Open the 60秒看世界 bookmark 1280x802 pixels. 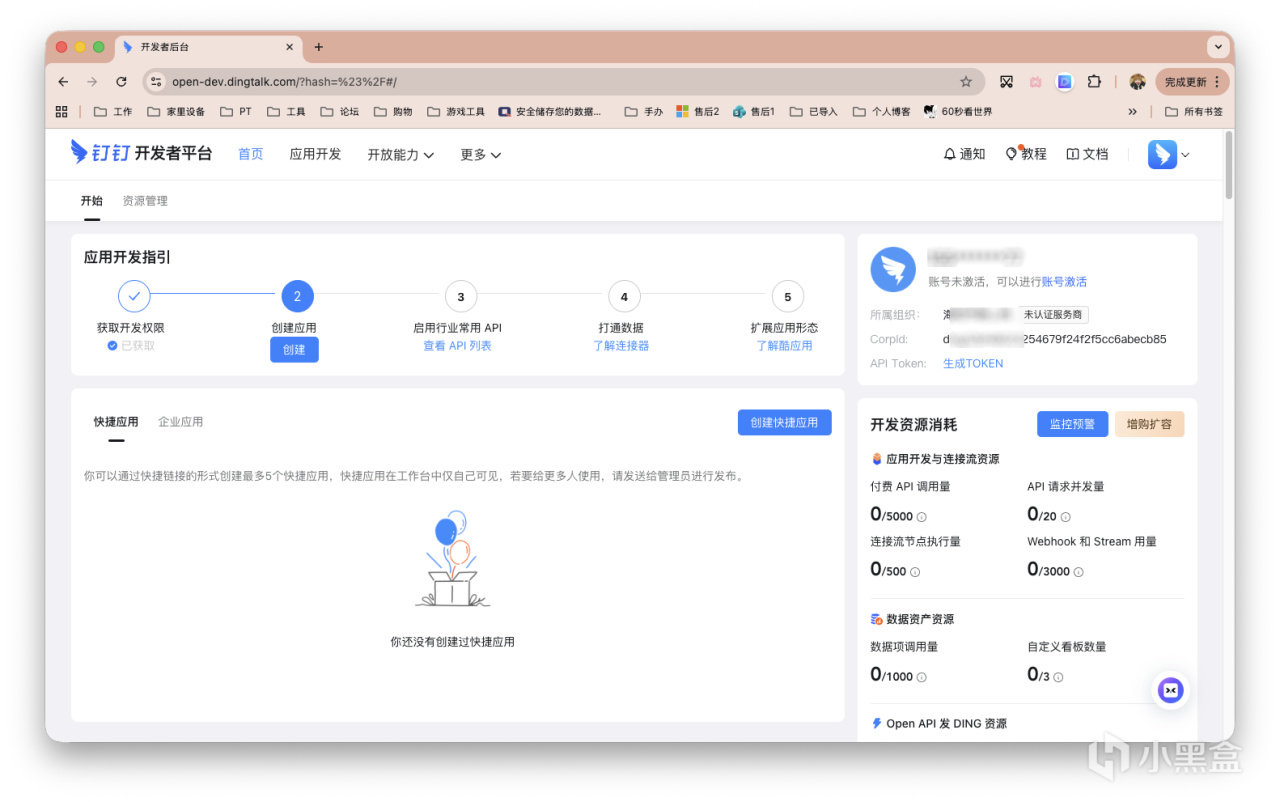click(x=958, y=112)
